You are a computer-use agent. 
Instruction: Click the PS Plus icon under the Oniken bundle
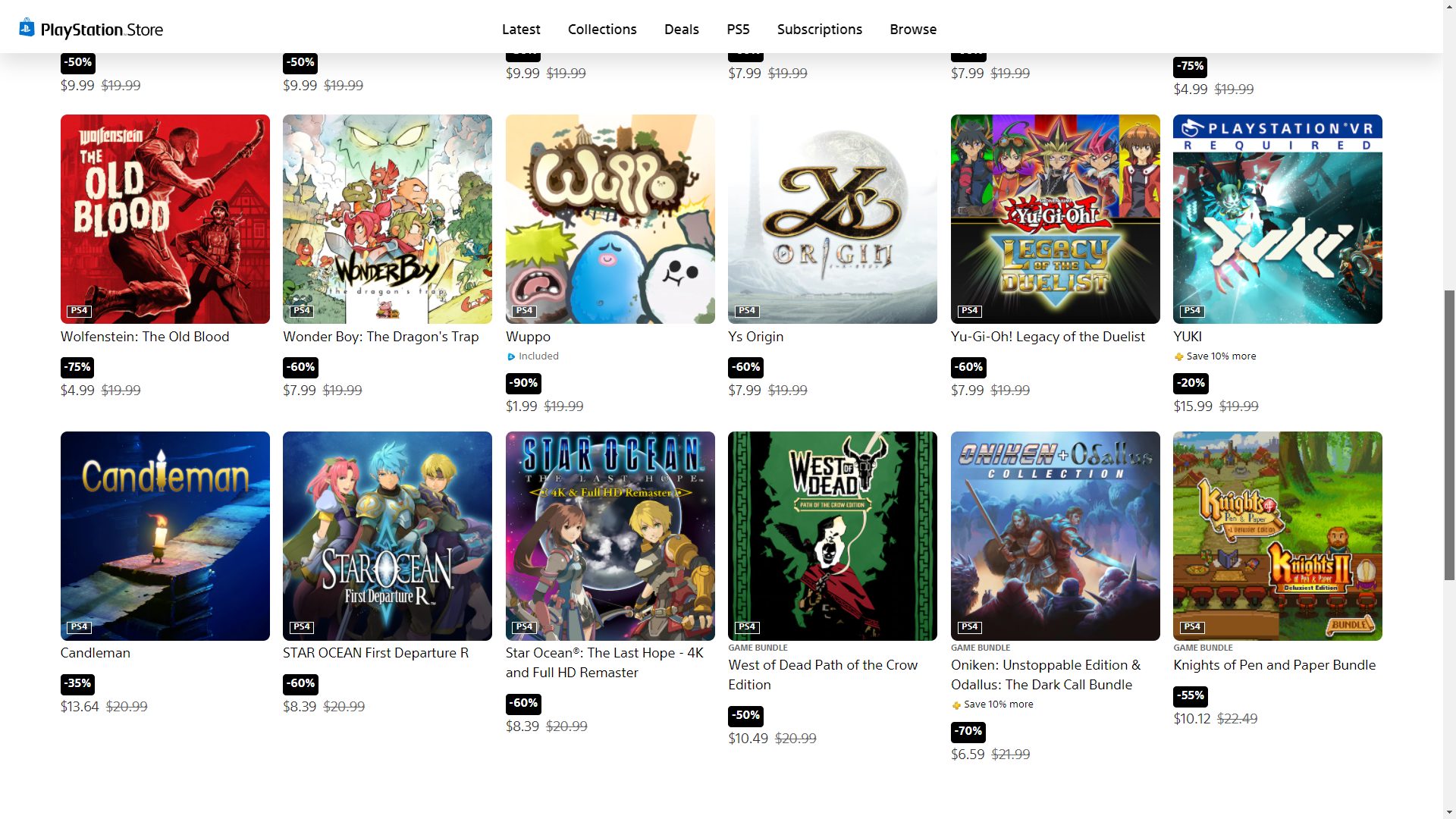pos(956,704)
